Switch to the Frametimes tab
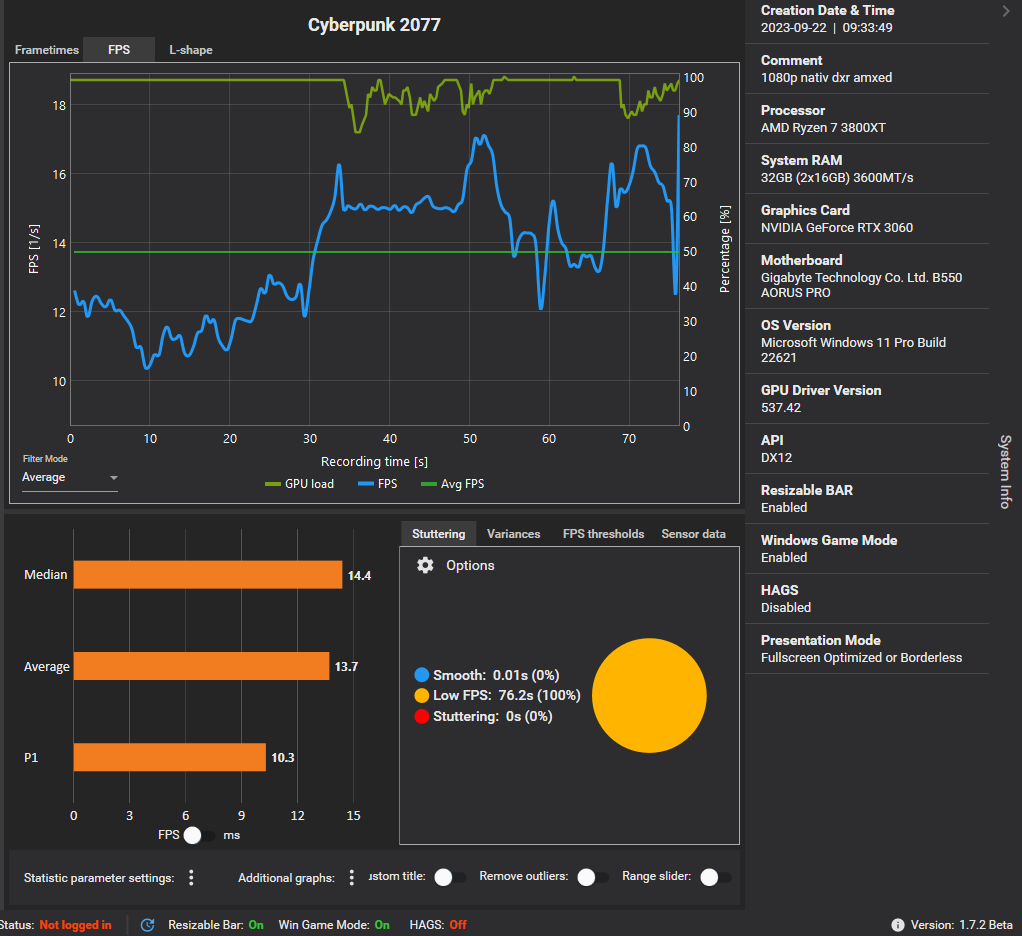The width and height of the screenshot is (1022, 936). tap(47, 50)
